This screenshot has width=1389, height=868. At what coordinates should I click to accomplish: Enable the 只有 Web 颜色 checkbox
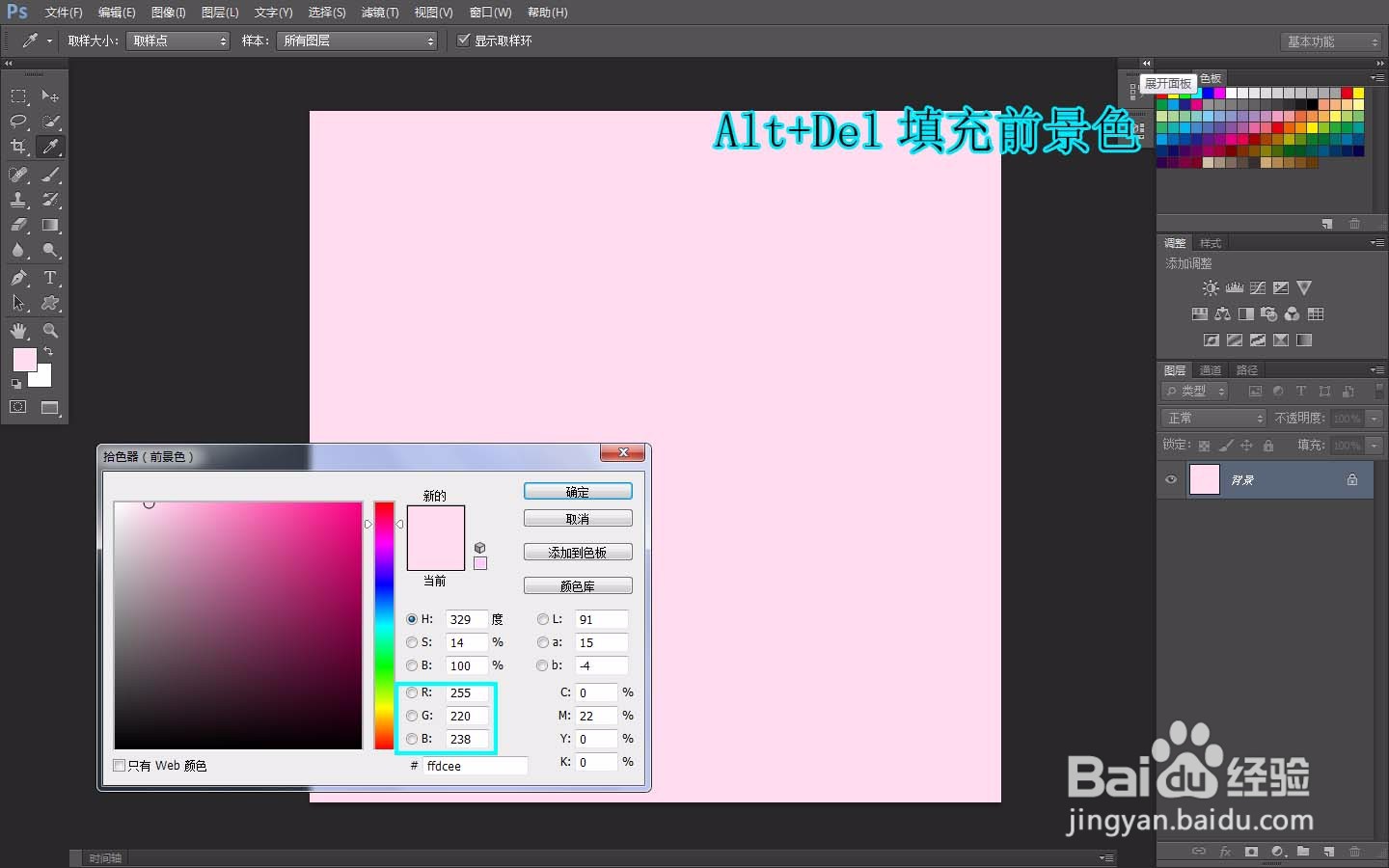pos(120,765)
